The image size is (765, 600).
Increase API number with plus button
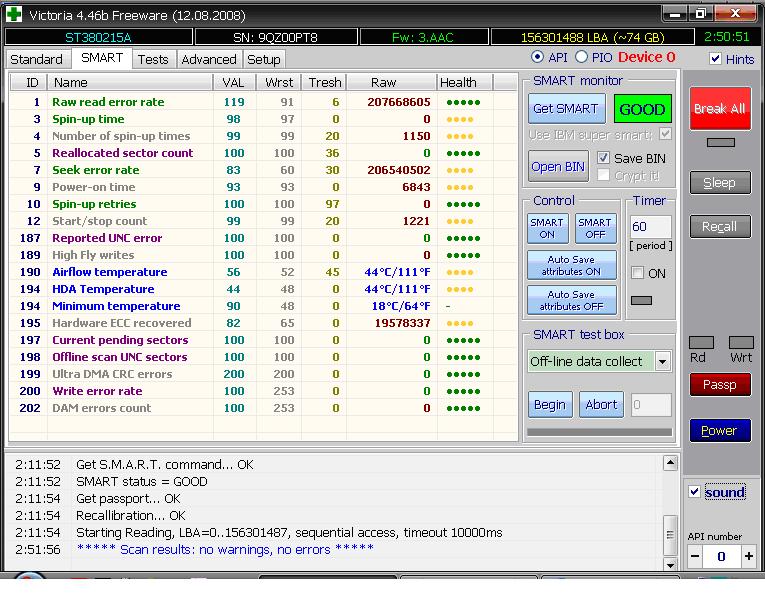748,556
